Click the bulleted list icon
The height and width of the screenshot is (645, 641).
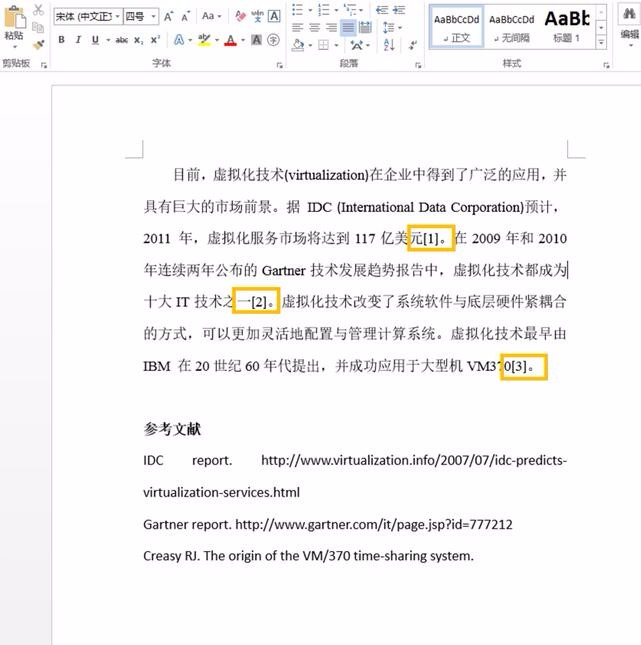click(x=297, y=9)
